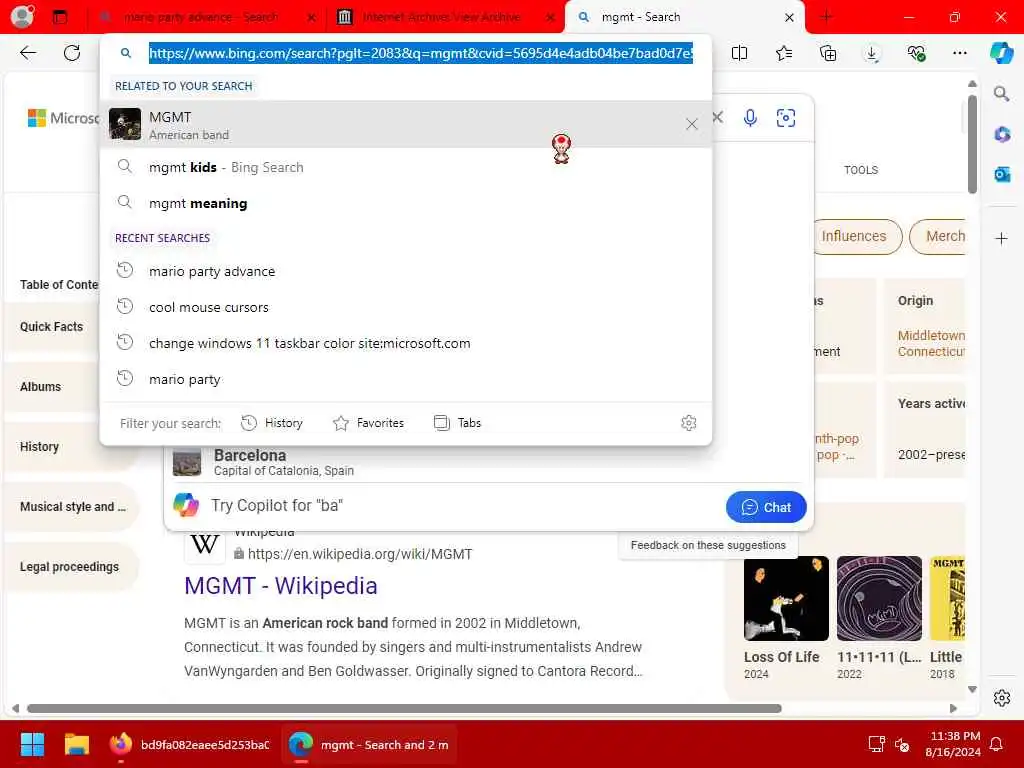Choose mgmt meaning suggestion
The height and width of the screenshot is (768, 1024).
pyautogui.click(x=406, y=203)
